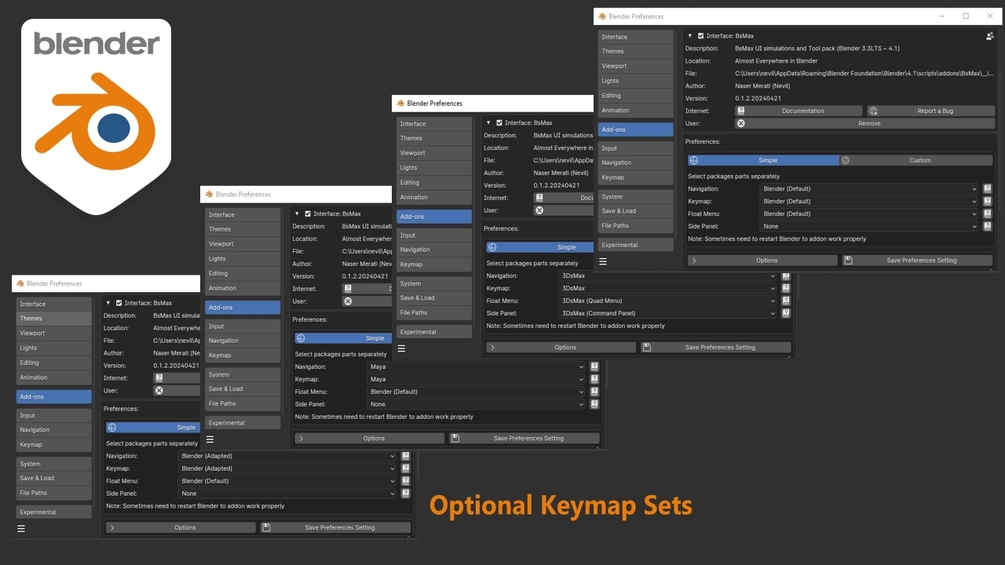The height and width of the screenshot is (565, 1005).
Task: Click help icon beside Float Menu in Blender (Adapted) window
Action: click(x=406, y=481)
